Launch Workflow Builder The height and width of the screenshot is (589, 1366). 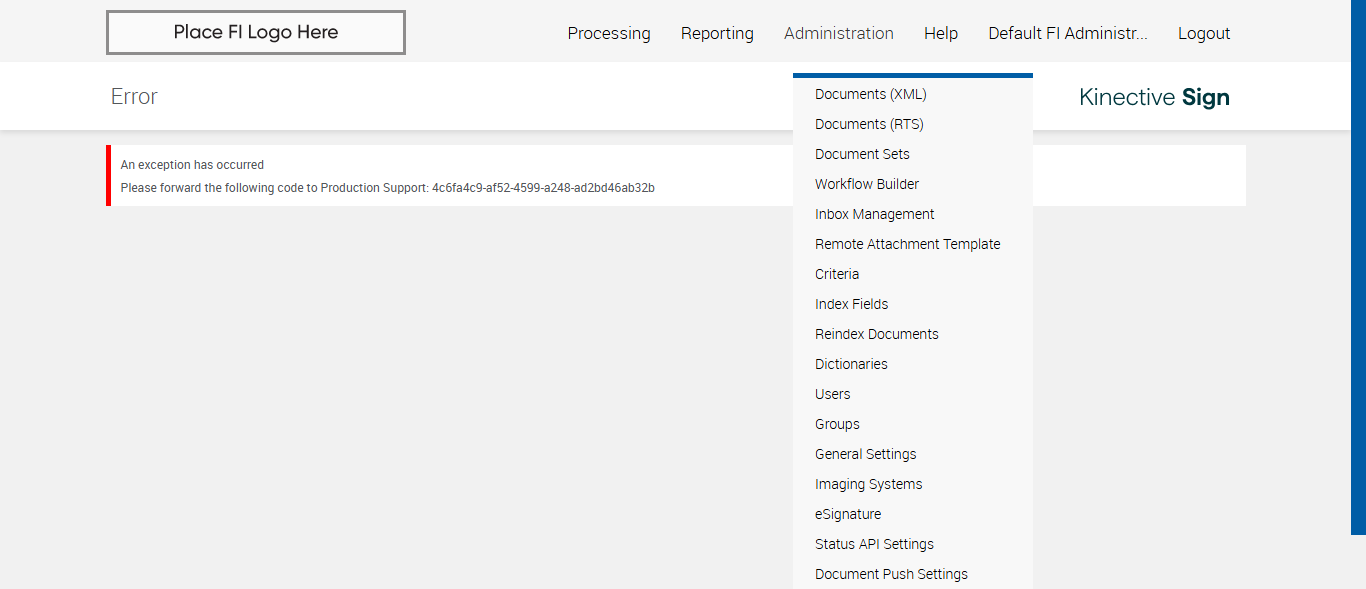(x=866, y=184)
